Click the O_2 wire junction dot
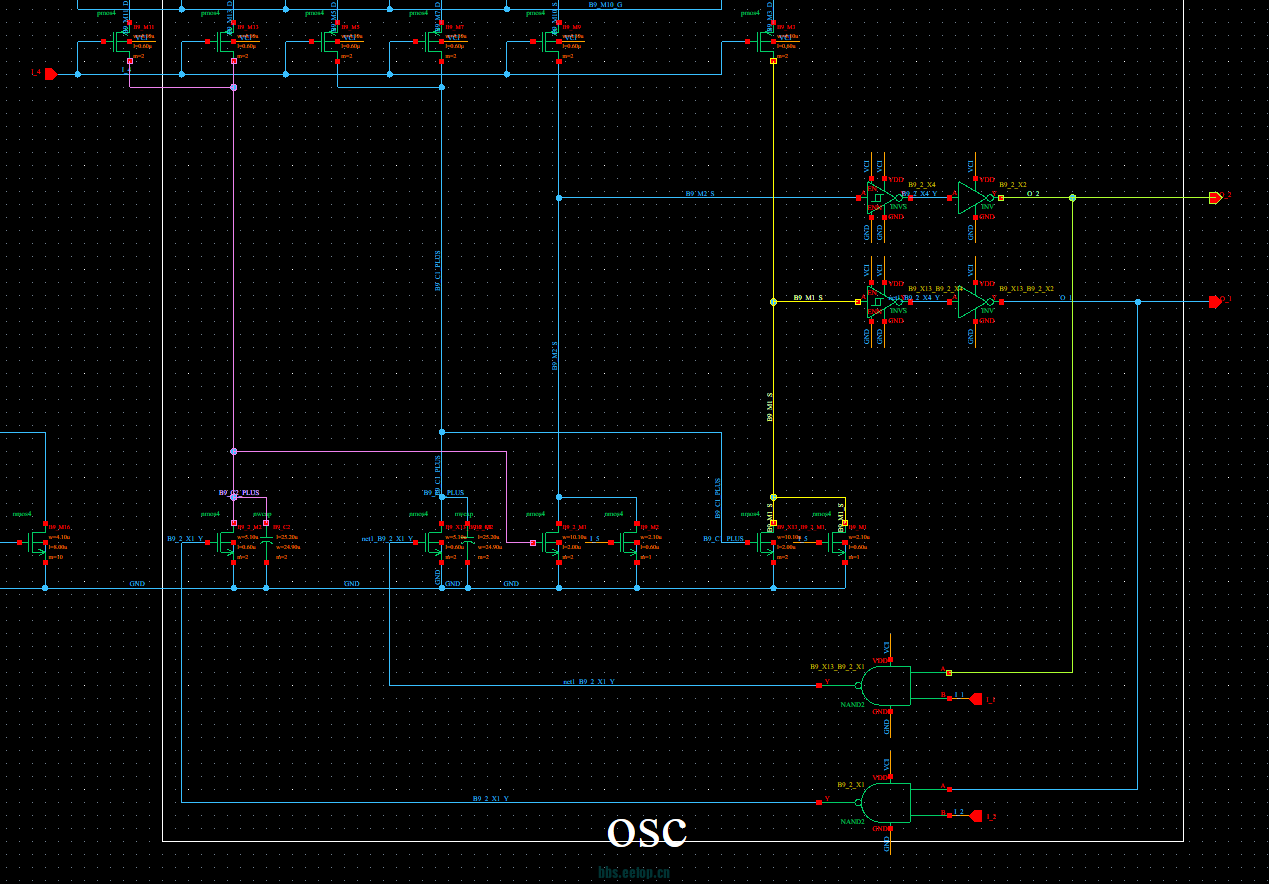Image resolution: width=1269 pixels, height=884 pixels. (1072, 198)
